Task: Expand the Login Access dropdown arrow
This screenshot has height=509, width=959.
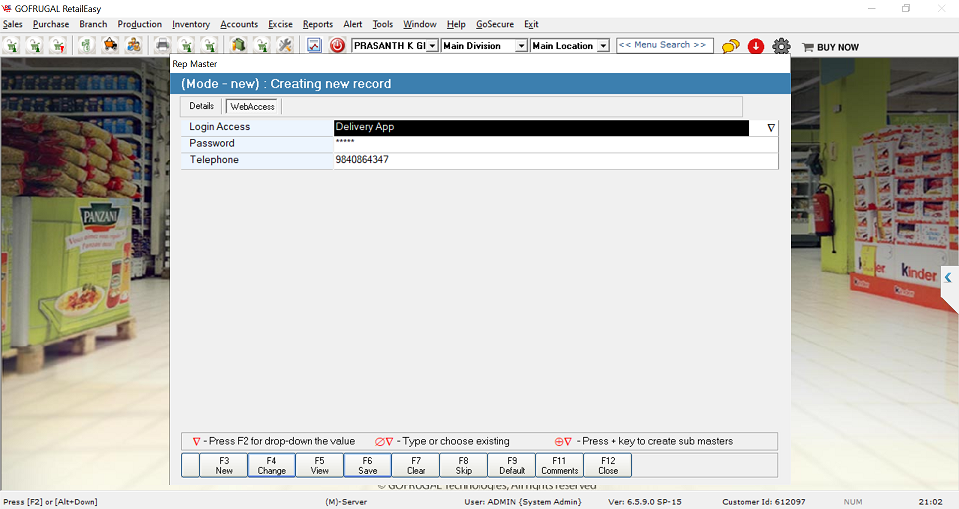Action: tap(770, 128)
